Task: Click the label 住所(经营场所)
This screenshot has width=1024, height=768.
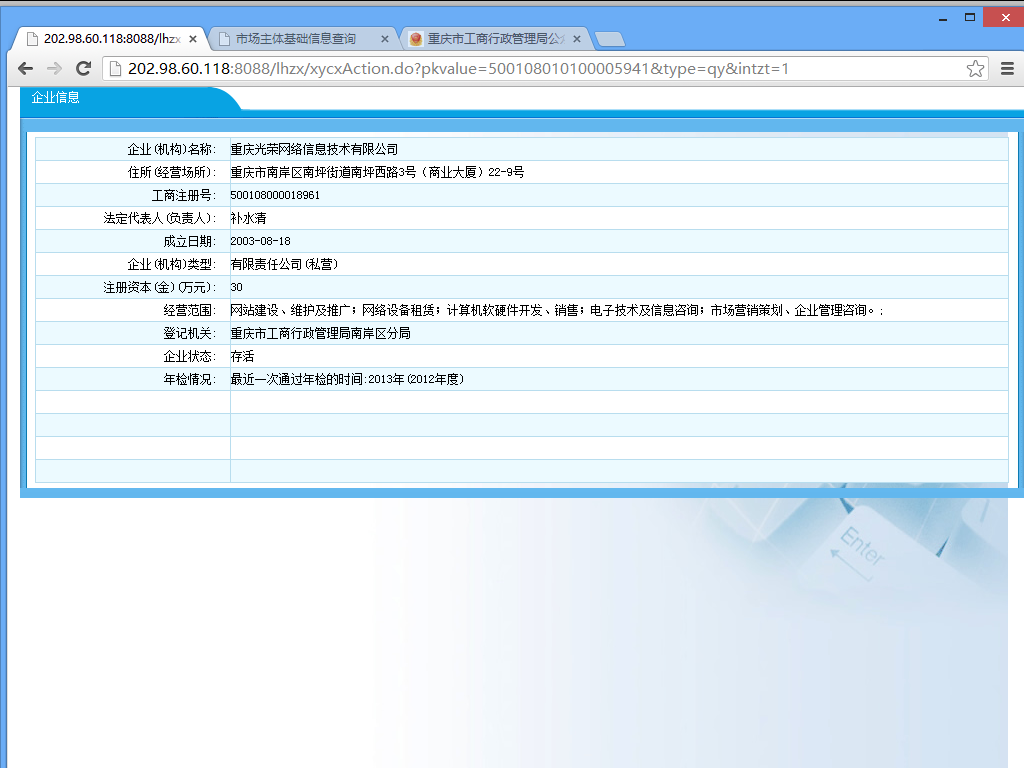Action: pos(171,172)
